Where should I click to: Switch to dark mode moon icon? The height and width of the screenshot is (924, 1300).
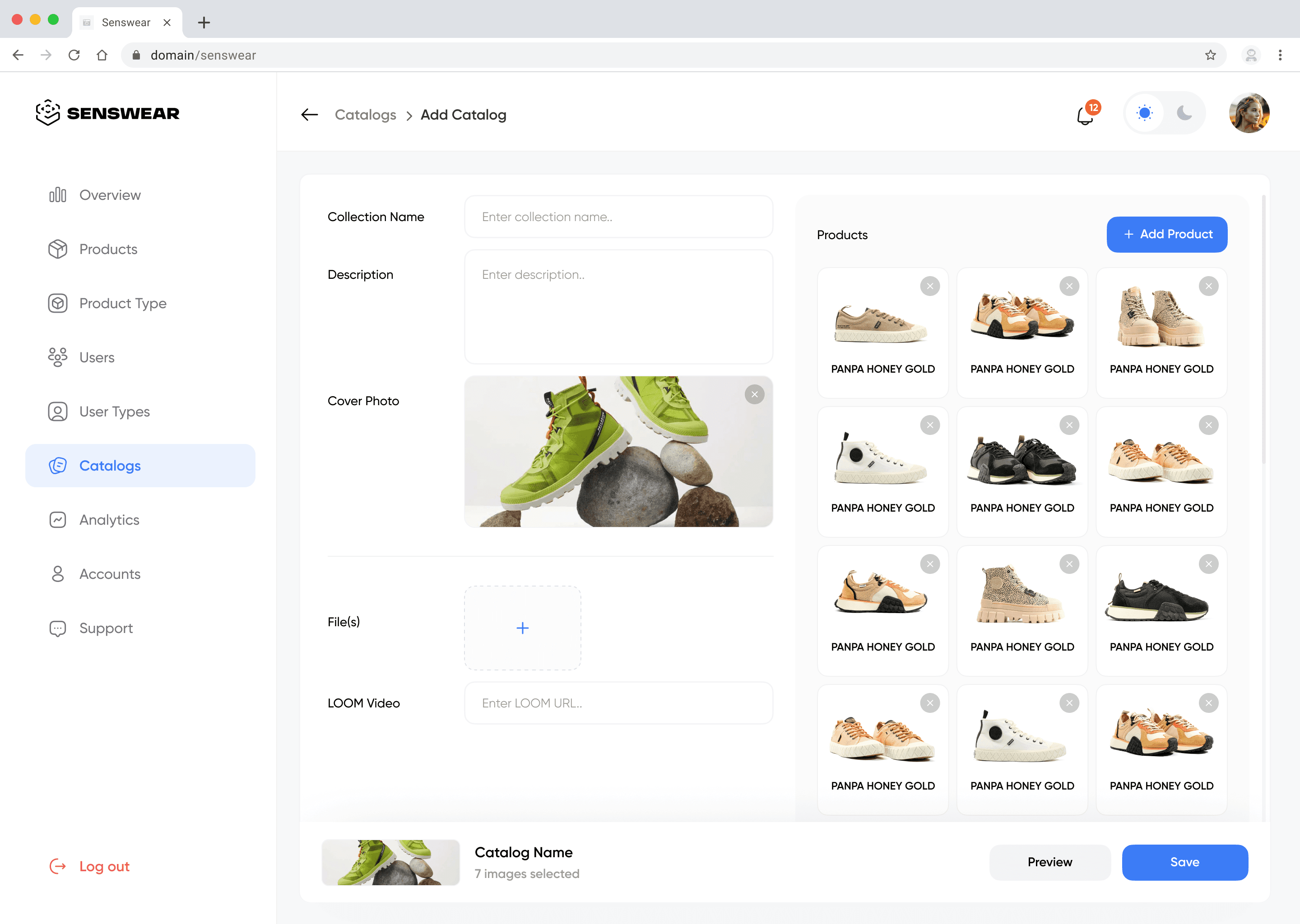pos(1184,113)
